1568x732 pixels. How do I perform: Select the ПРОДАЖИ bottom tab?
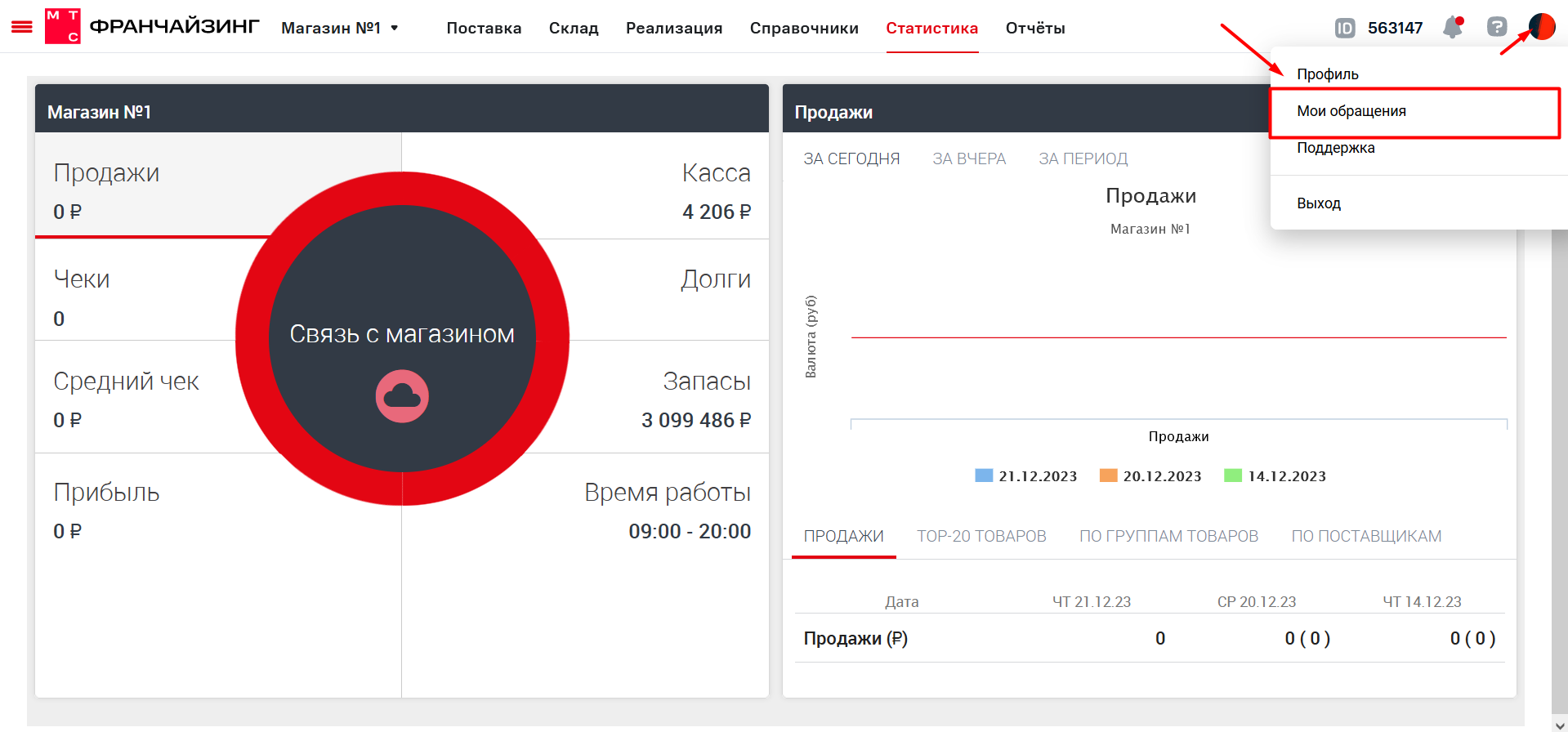click(x=843, y=536)
